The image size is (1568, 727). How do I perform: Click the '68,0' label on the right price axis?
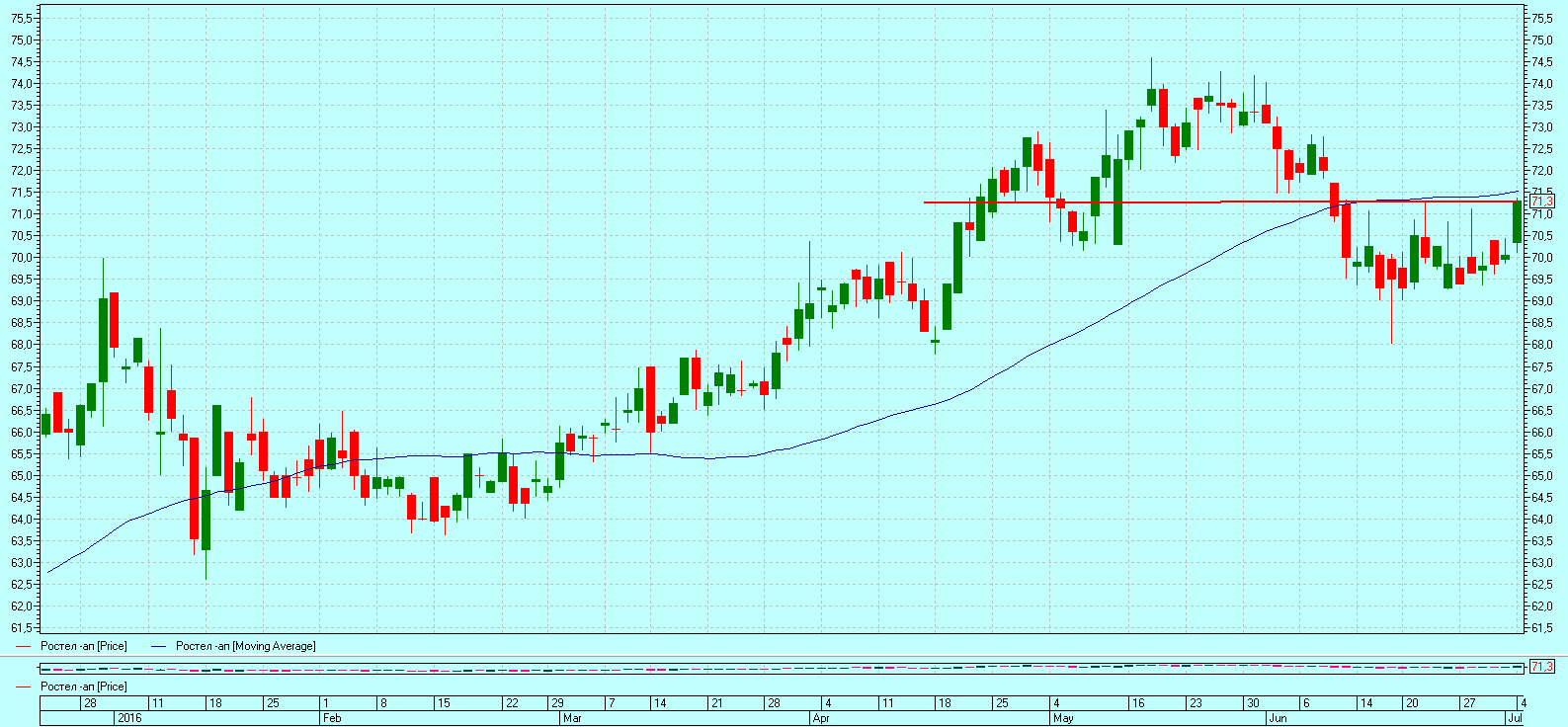coord(1541,345)
